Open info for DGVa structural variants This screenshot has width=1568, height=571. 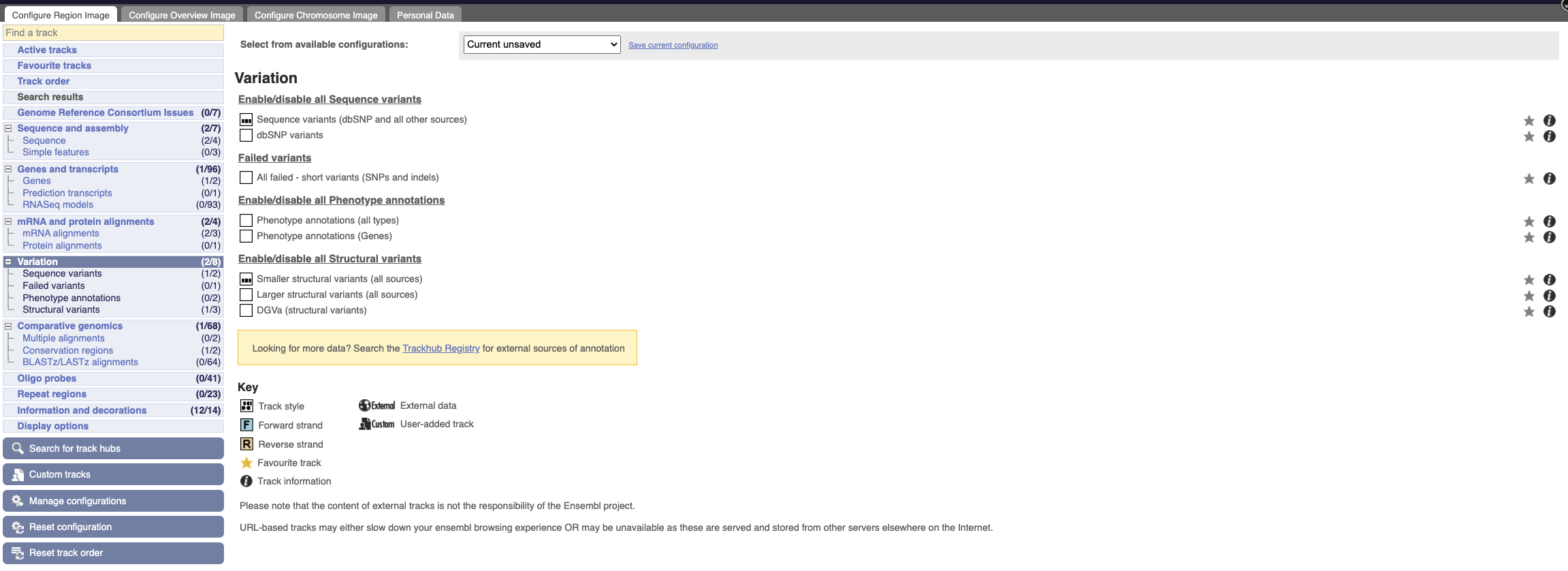pyautogui.click(x=1549, y=311)
